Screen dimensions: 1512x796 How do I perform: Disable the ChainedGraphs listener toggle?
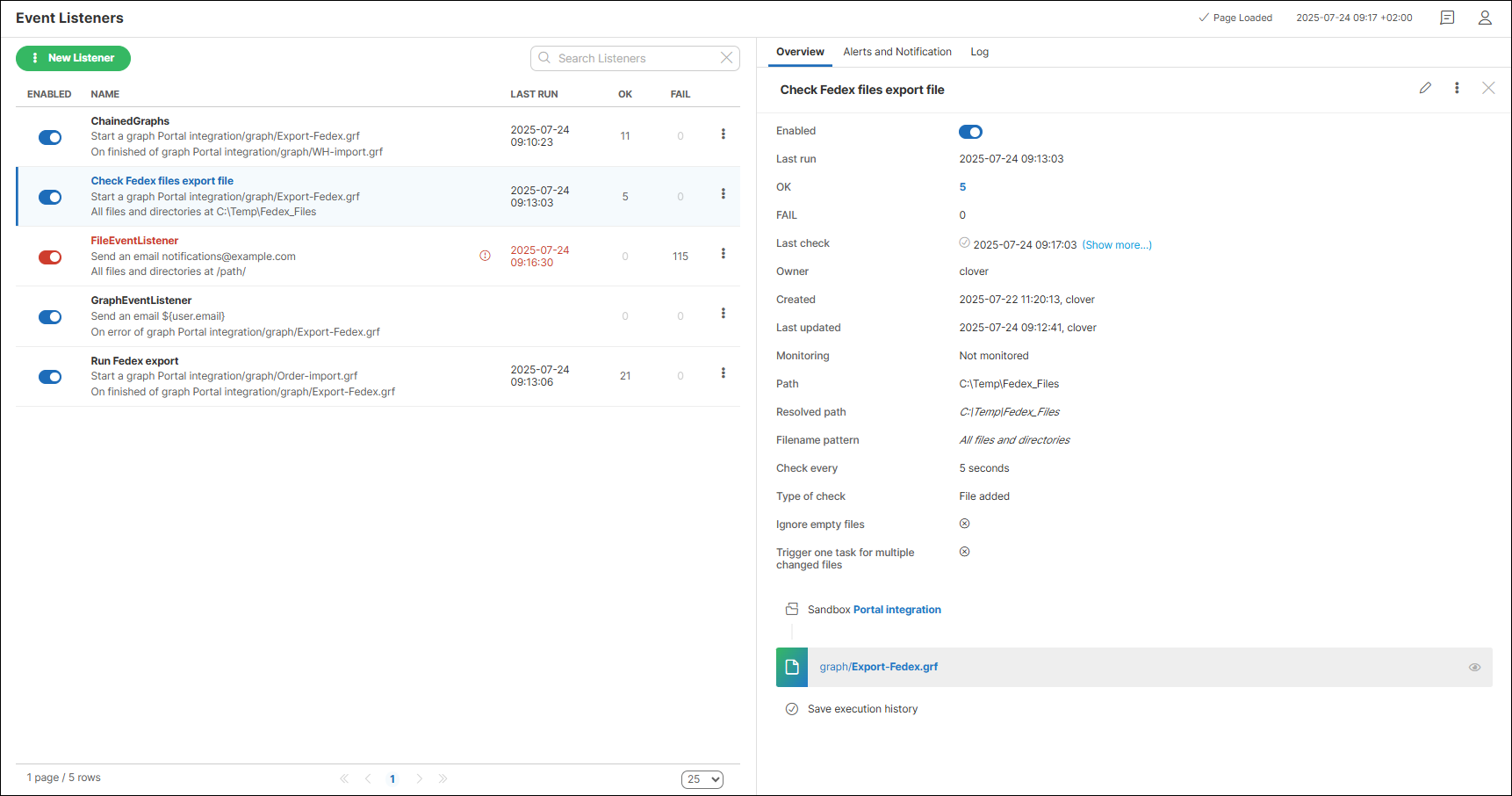[50, 137]
